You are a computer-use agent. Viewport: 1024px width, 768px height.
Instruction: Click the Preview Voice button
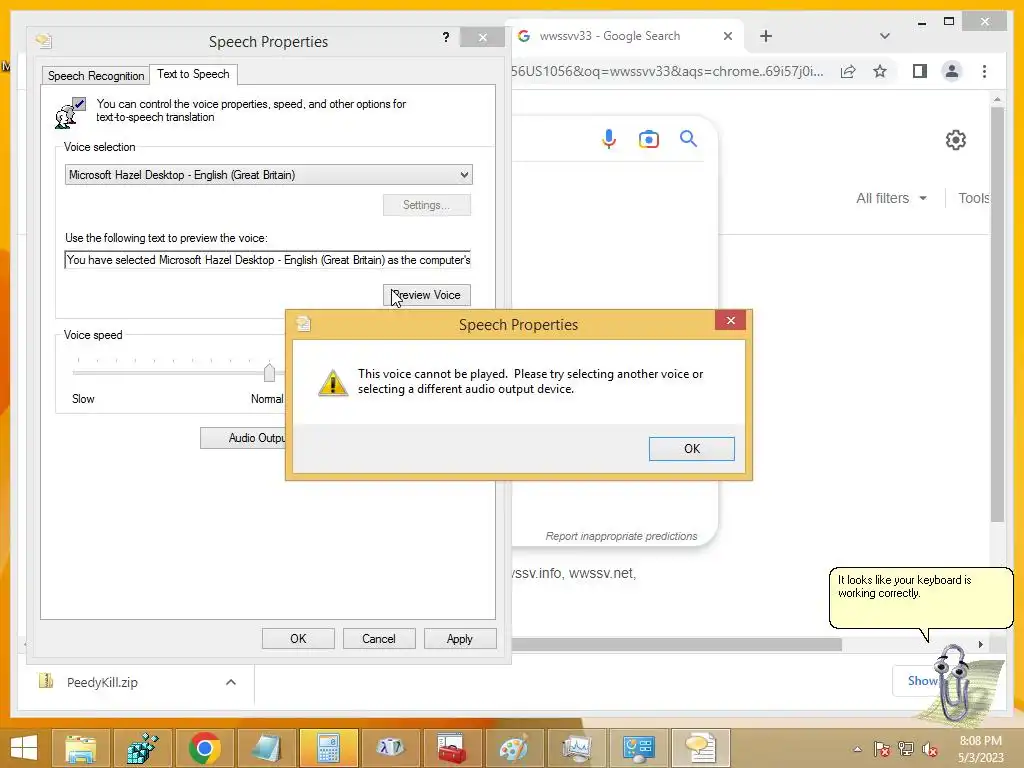pyautogui.click(x=426, y=295)
